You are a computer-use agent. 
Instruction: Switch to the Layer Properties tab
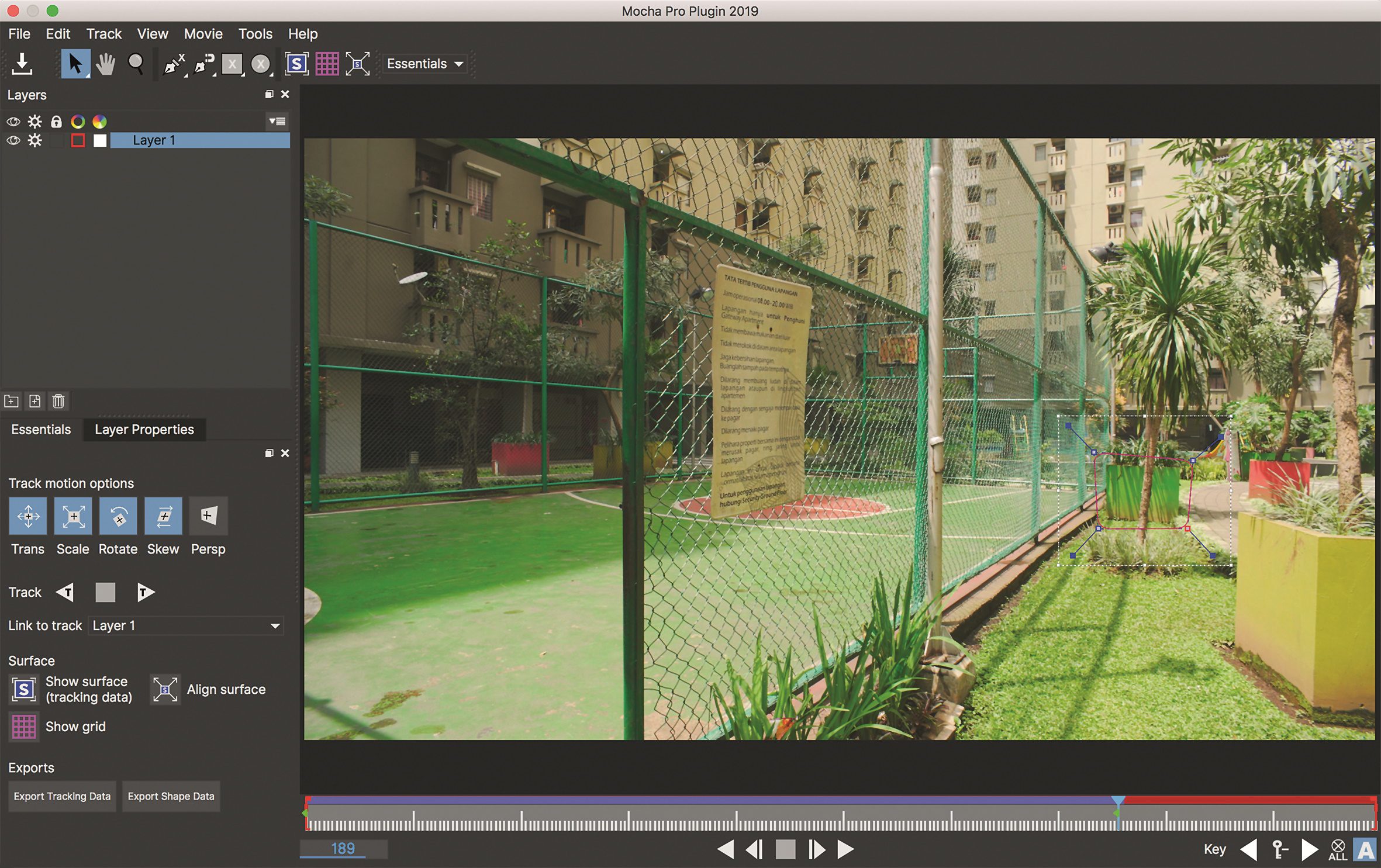pos(144,430)
